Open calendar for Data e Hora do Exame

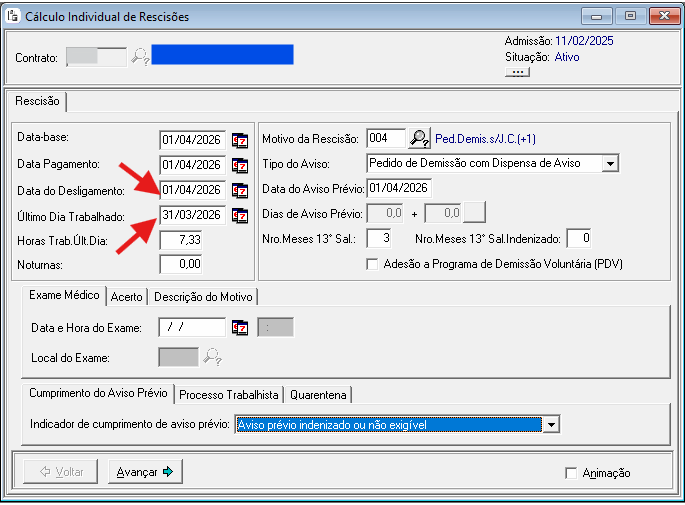pos(240,327)
